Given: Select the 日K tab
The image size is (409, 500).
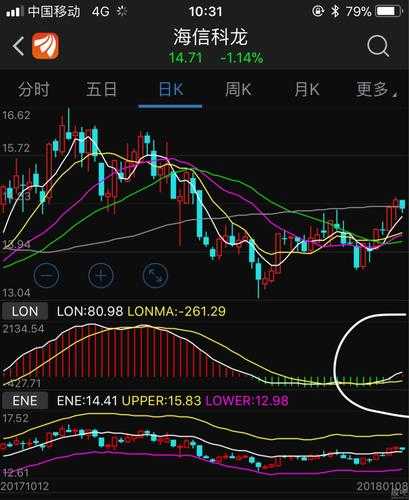Looking at the screenshot, I should [170, 89].
